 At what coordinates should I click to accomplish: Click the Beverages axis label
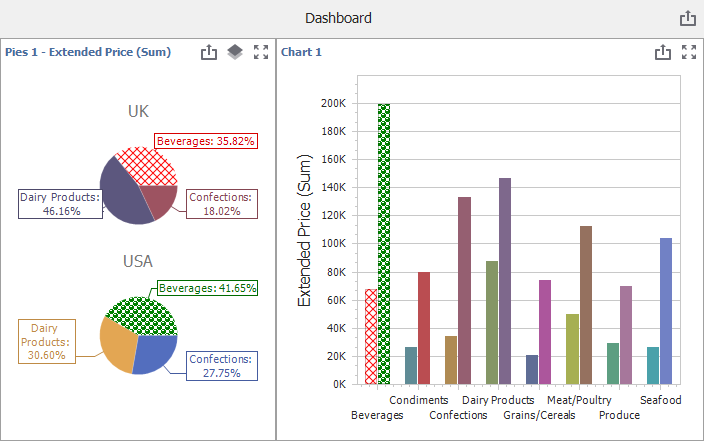pos(377,415)
